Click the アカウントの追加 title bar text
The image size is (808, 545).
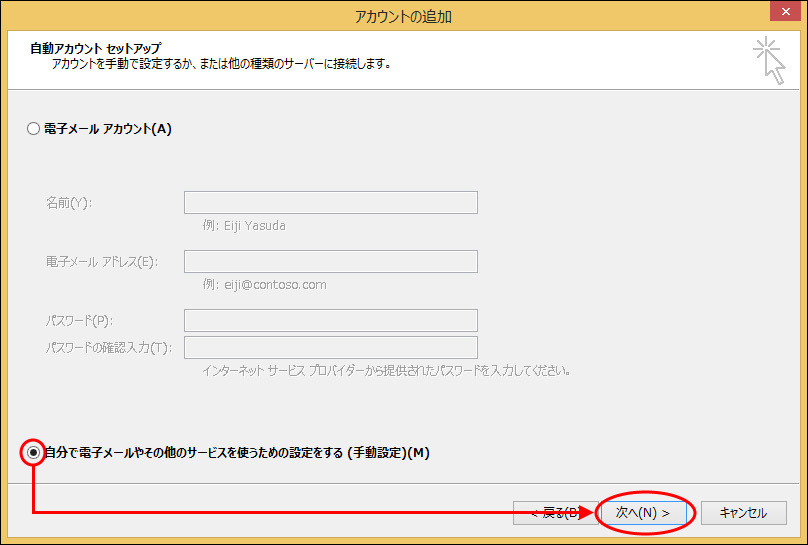tap(403, 17)
